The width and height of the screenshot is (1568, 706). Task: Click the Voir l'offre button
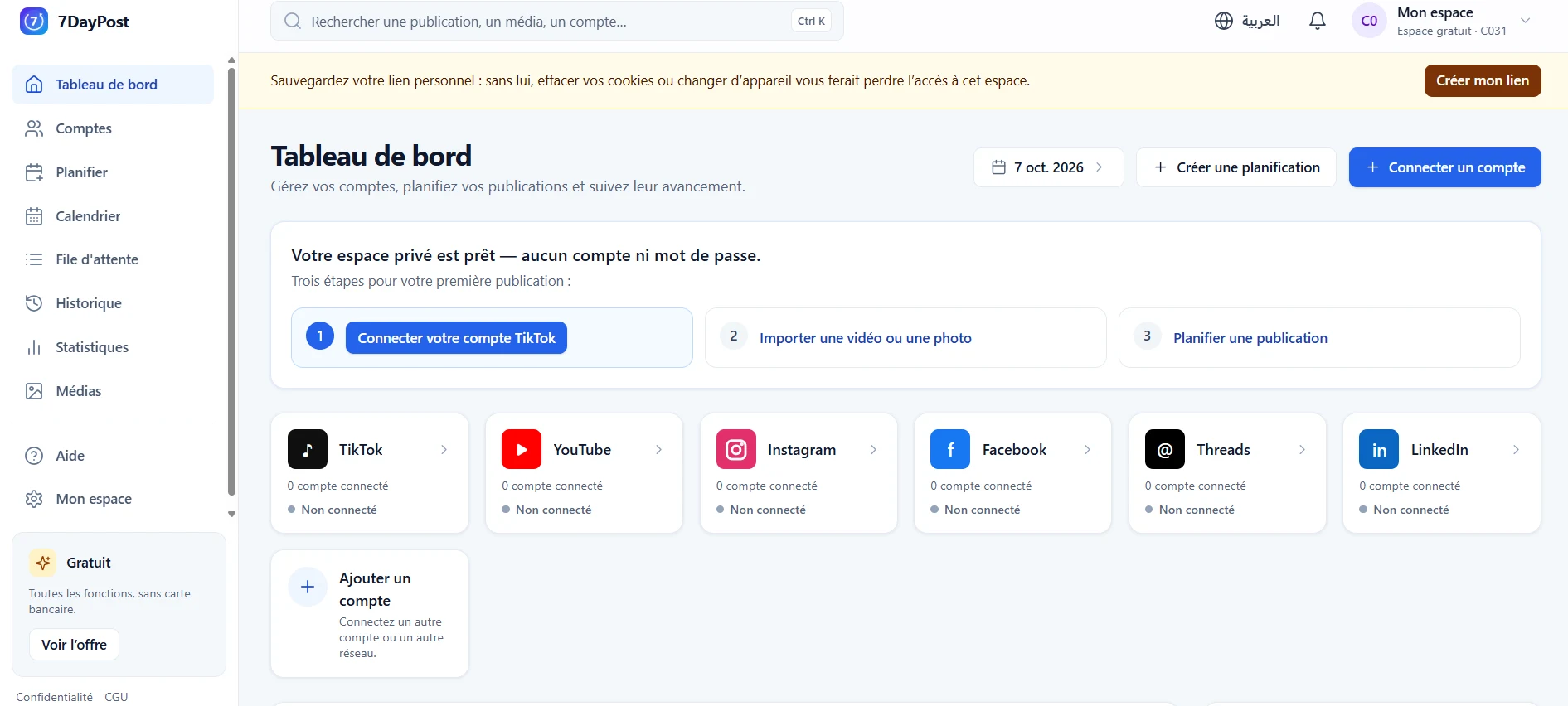tap(74, 645)
